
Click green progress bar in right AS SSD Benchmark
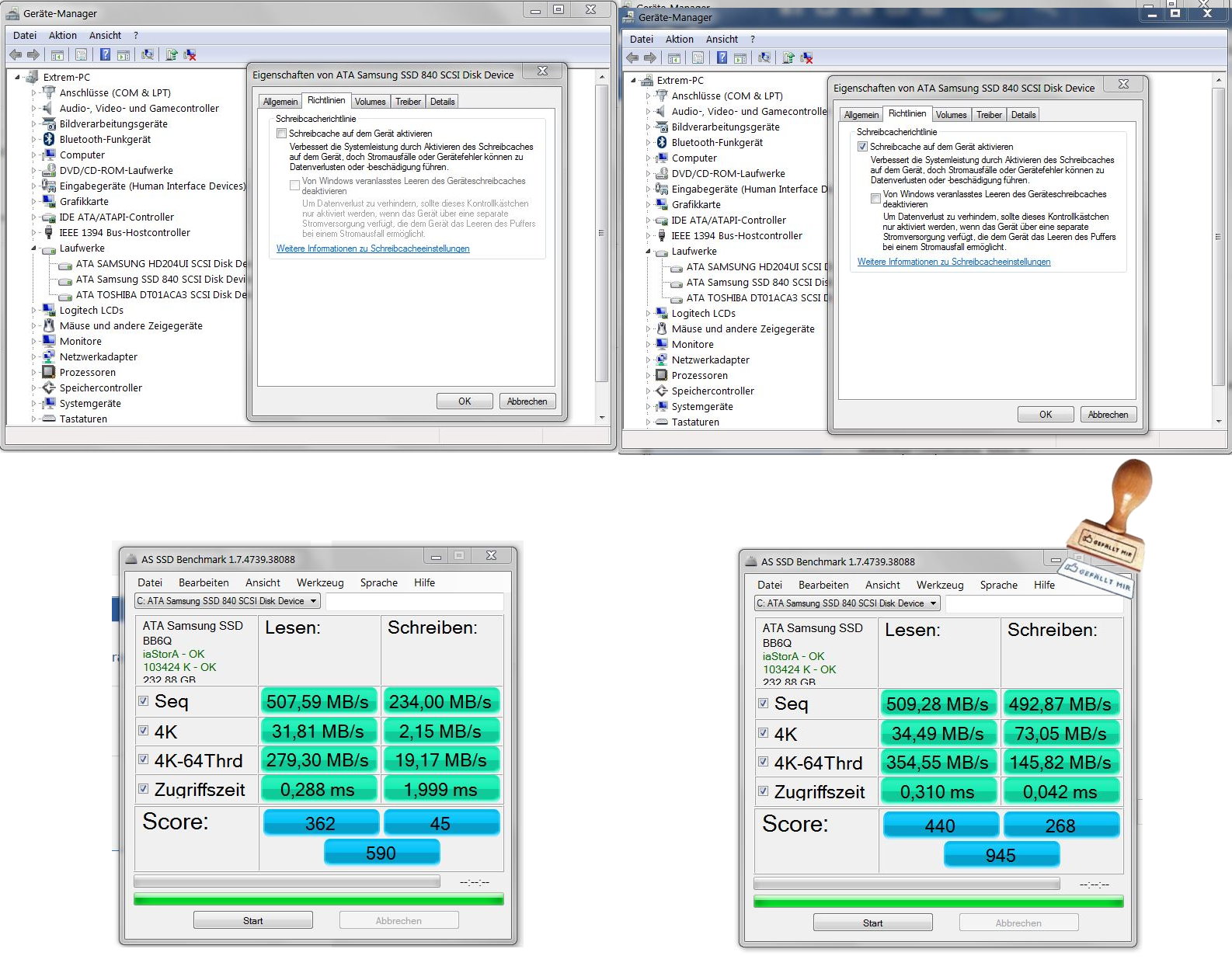(938, 902)
